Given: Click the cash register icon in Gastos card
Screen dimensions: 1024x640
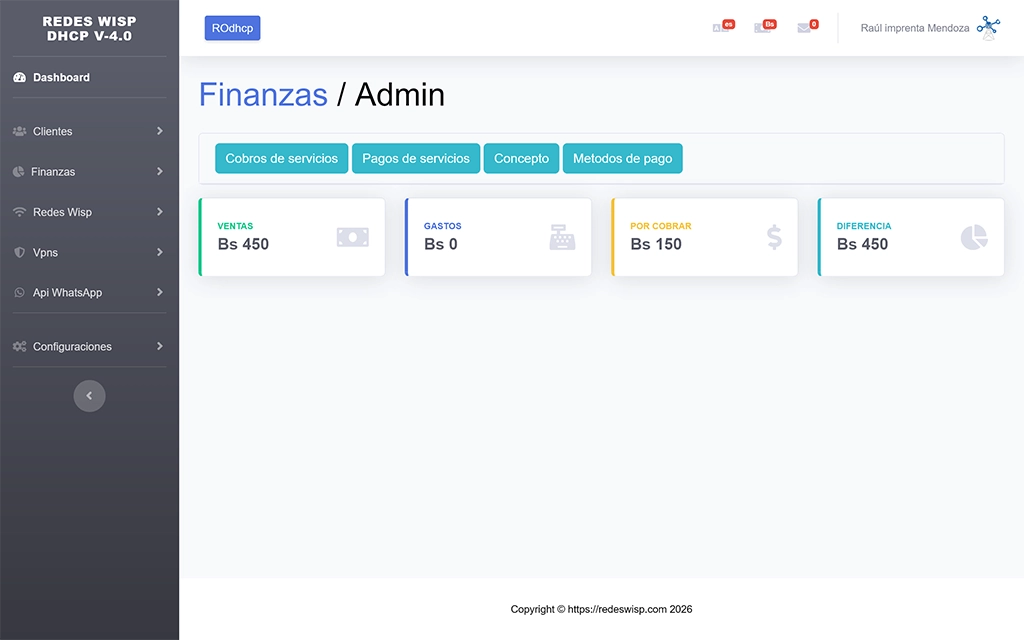Looking at the screenshot, I should pos(562,237).
